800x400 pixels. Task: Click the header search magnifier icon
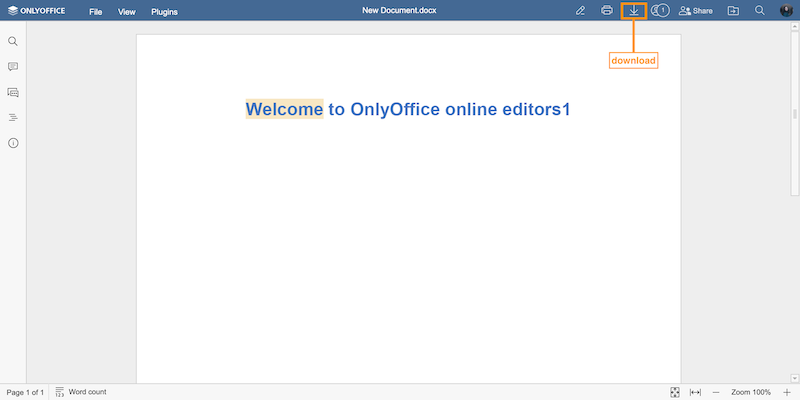tap(760, 11)
